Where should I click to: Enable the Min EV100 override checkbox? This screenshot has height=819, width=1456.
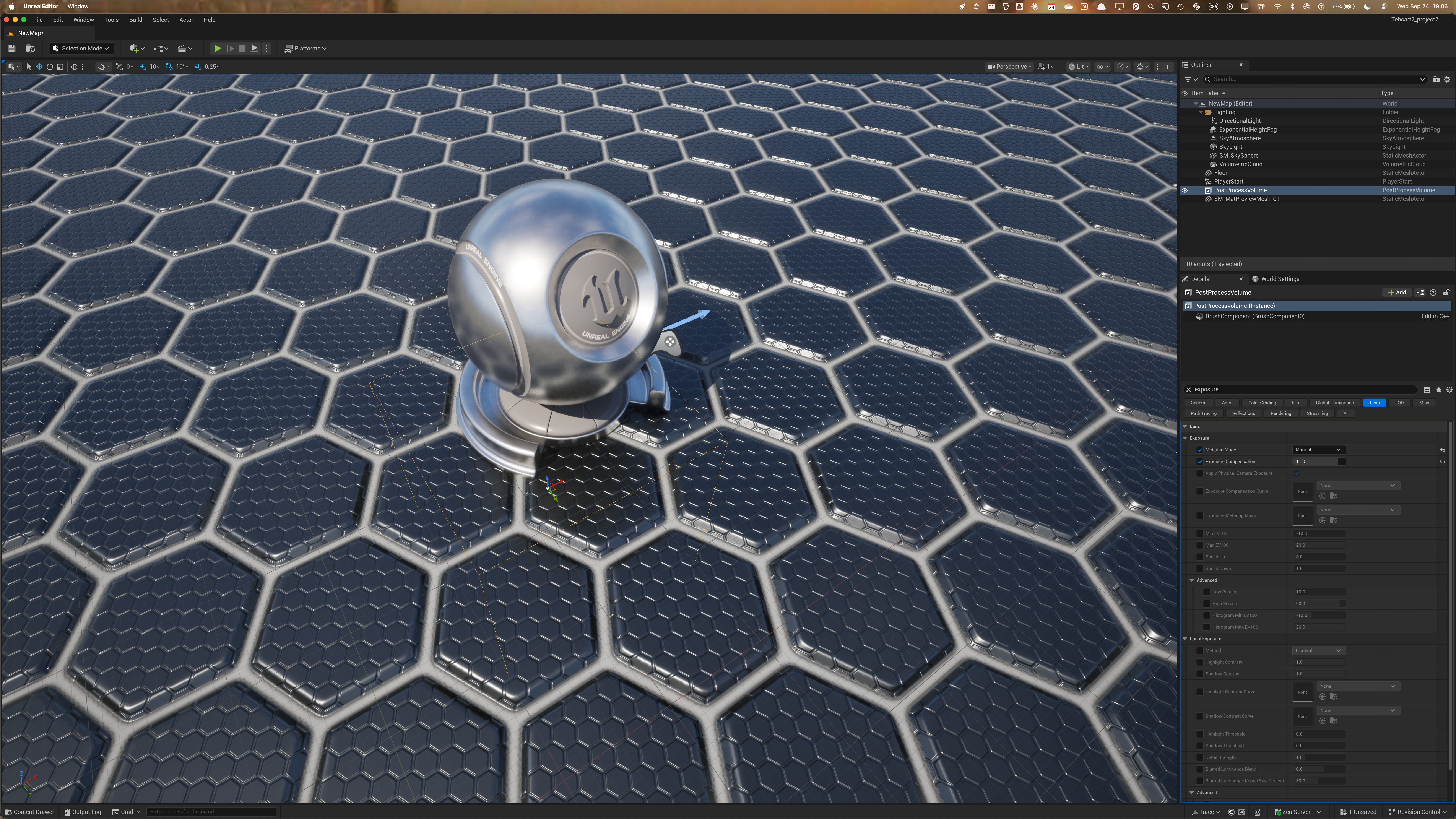1200,534
